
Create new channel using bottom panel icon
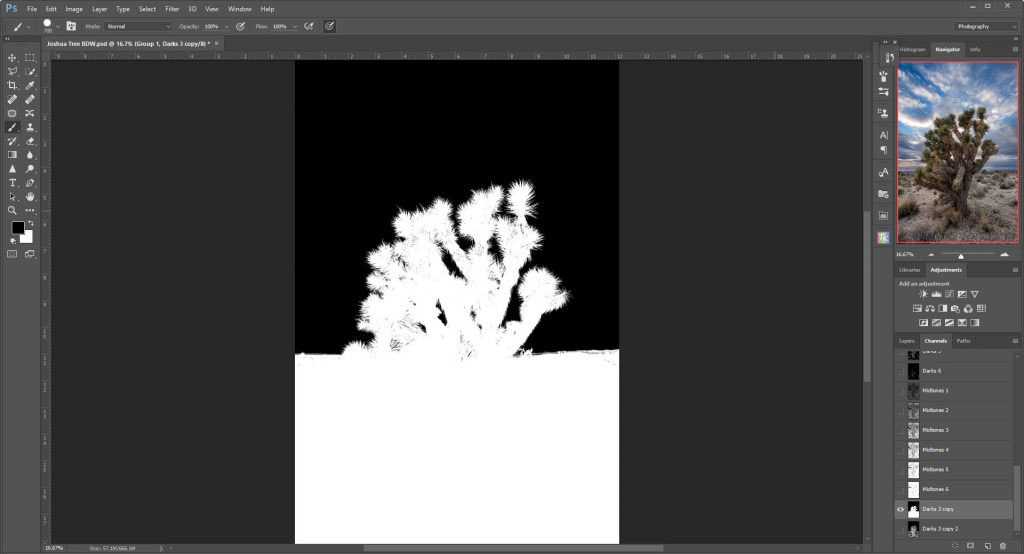pyautogui.click(x=987, y=545)
